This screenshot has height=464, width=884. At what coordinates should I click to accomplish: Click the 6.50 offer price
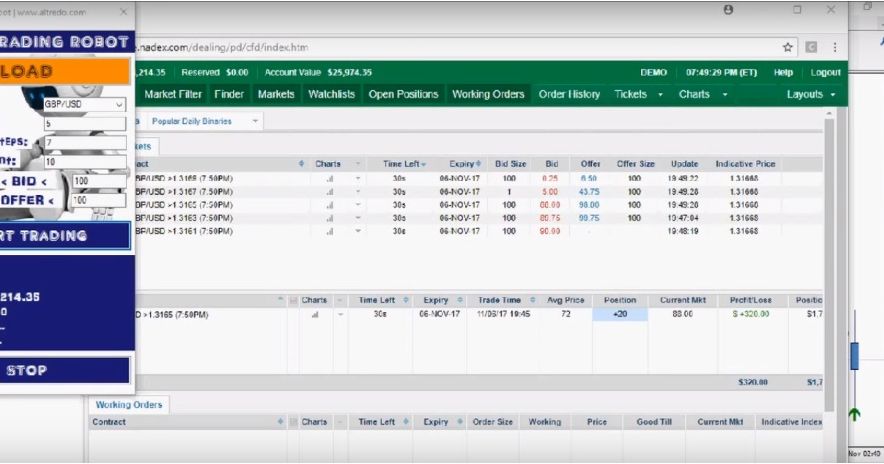click(589, 179)
